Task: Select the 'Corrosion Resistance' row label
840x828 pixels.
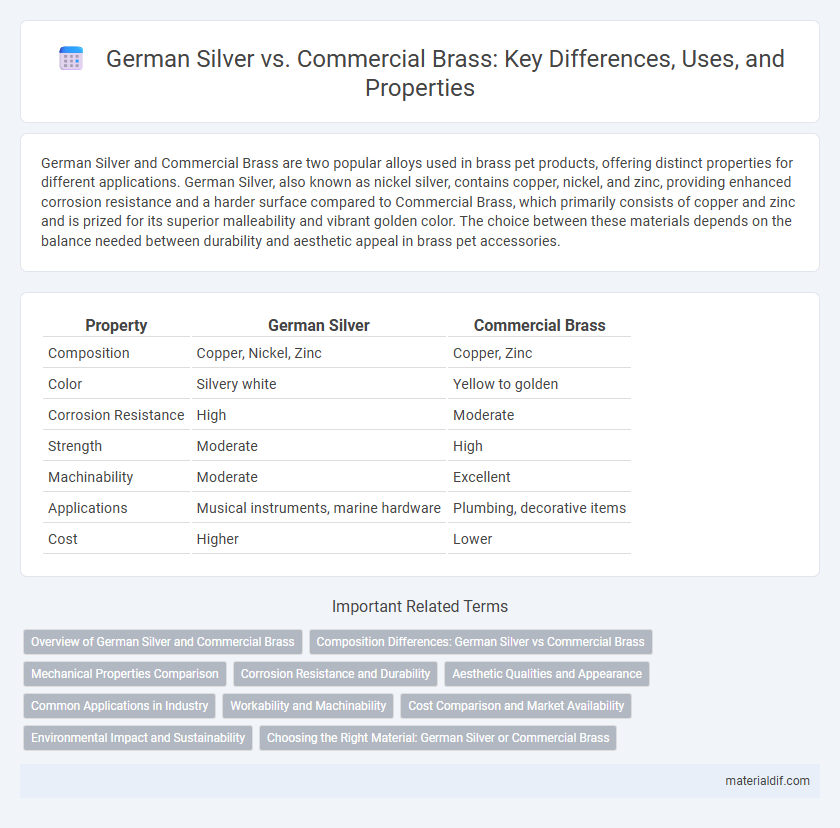Action: (x=116, y=415)
